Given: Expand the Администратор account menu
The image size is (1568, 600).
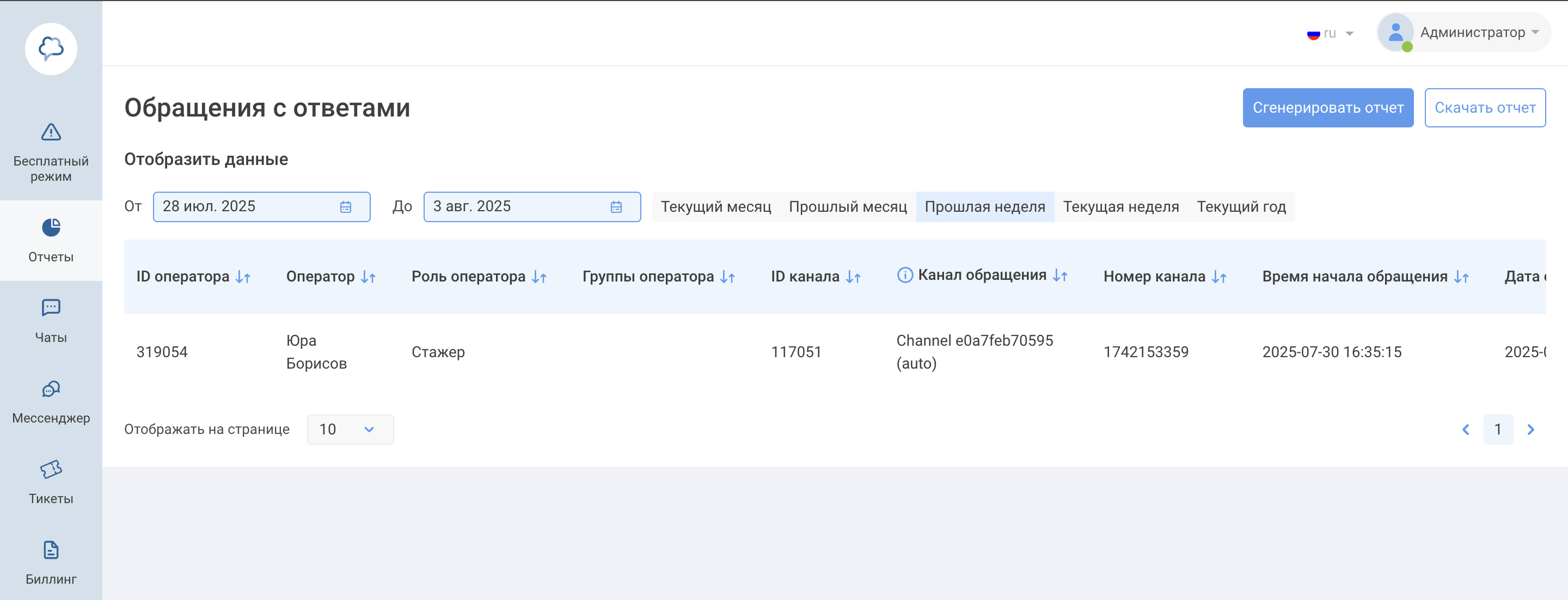Looking at the screenshot, I should (x=1465, y=32).
